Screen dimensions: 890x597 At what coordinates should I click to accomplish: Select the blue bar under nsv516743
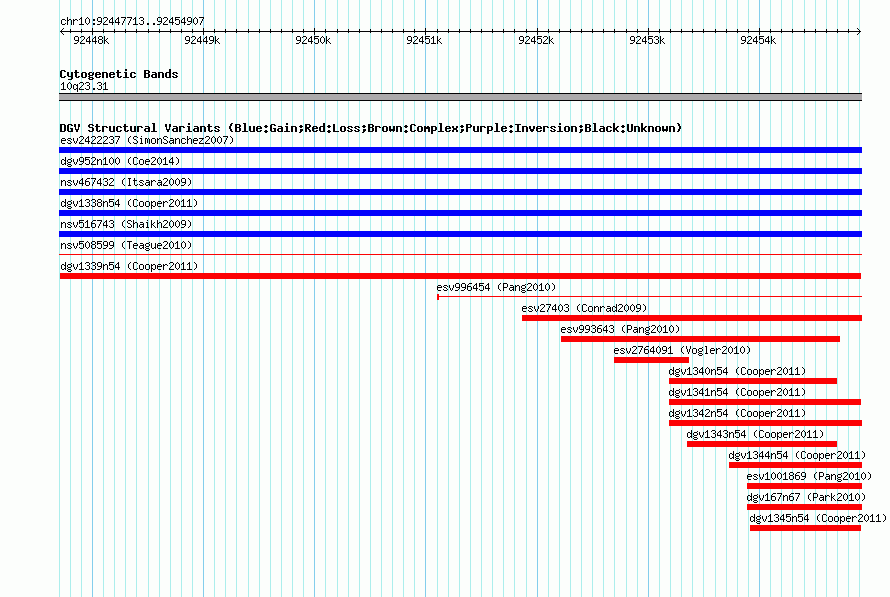(460, 234)
